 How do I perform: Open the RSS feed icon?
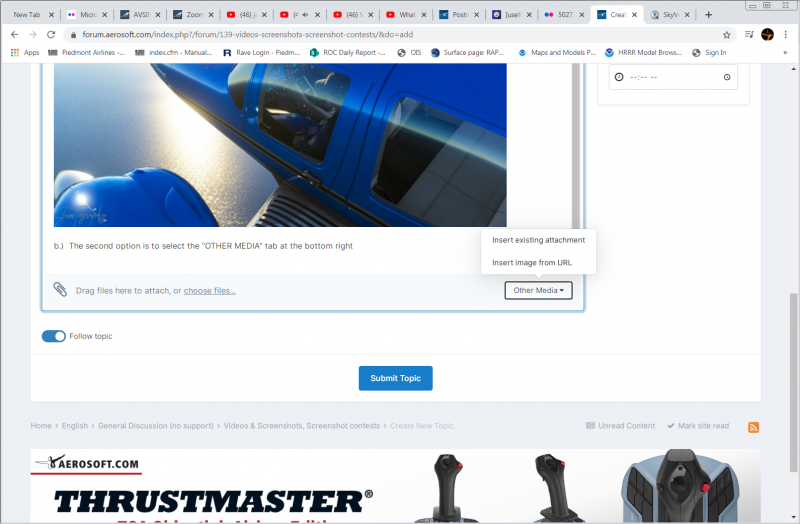coord(754,427)
